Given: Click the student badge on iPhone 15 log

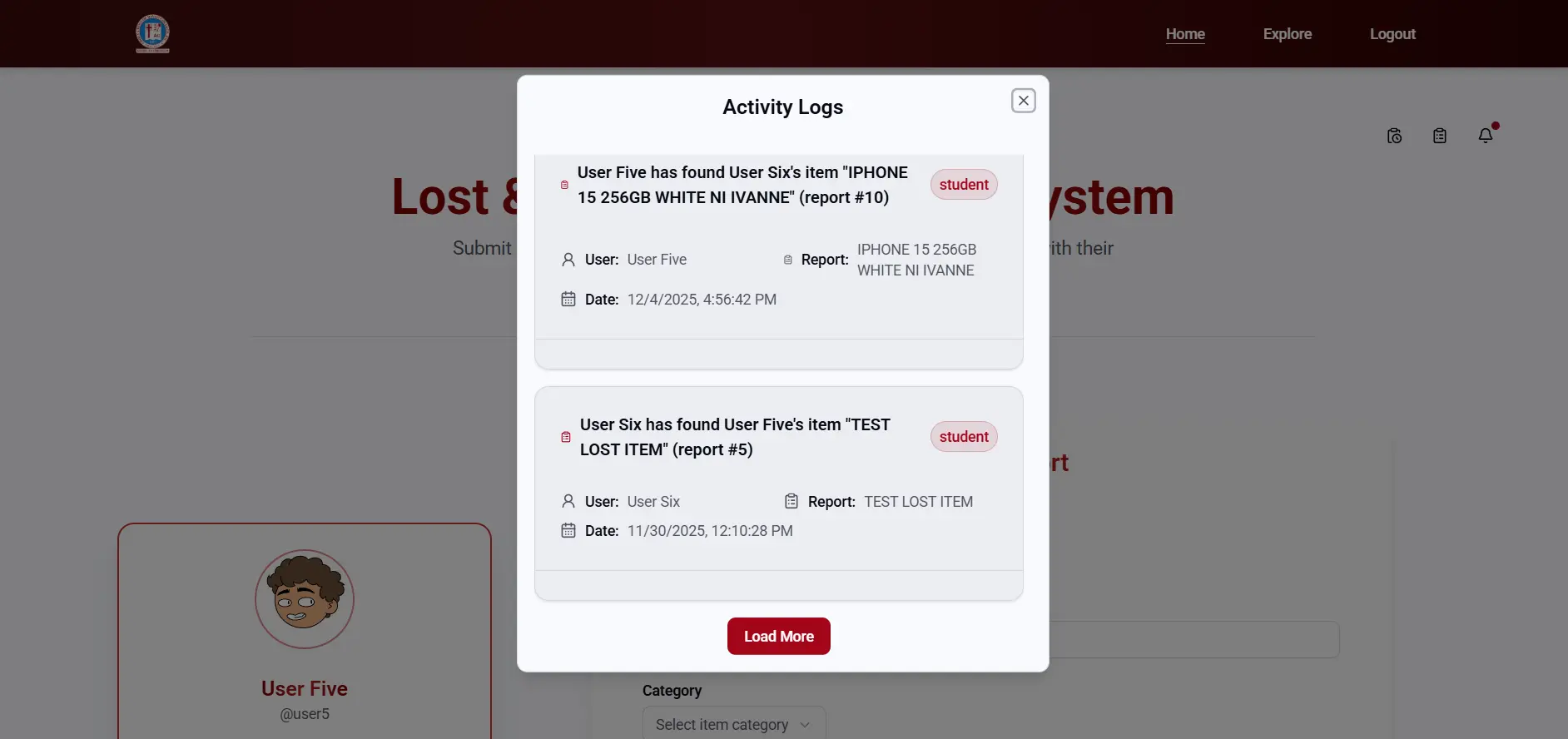Looking at the screenshot, I should pyautogui.click(x=964, y=185).
